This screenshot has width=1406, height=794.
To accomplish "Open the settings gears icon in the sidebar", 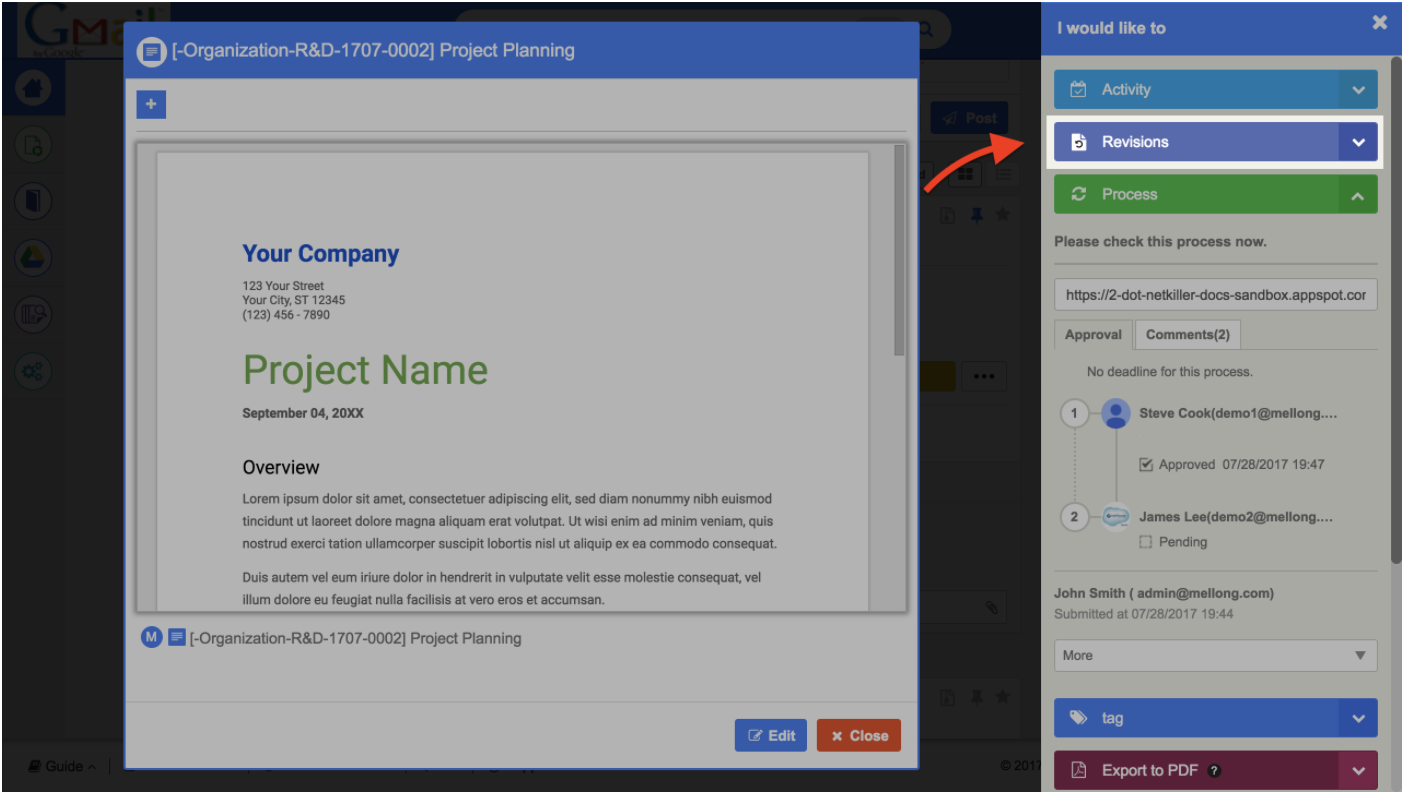I will 33,372.
